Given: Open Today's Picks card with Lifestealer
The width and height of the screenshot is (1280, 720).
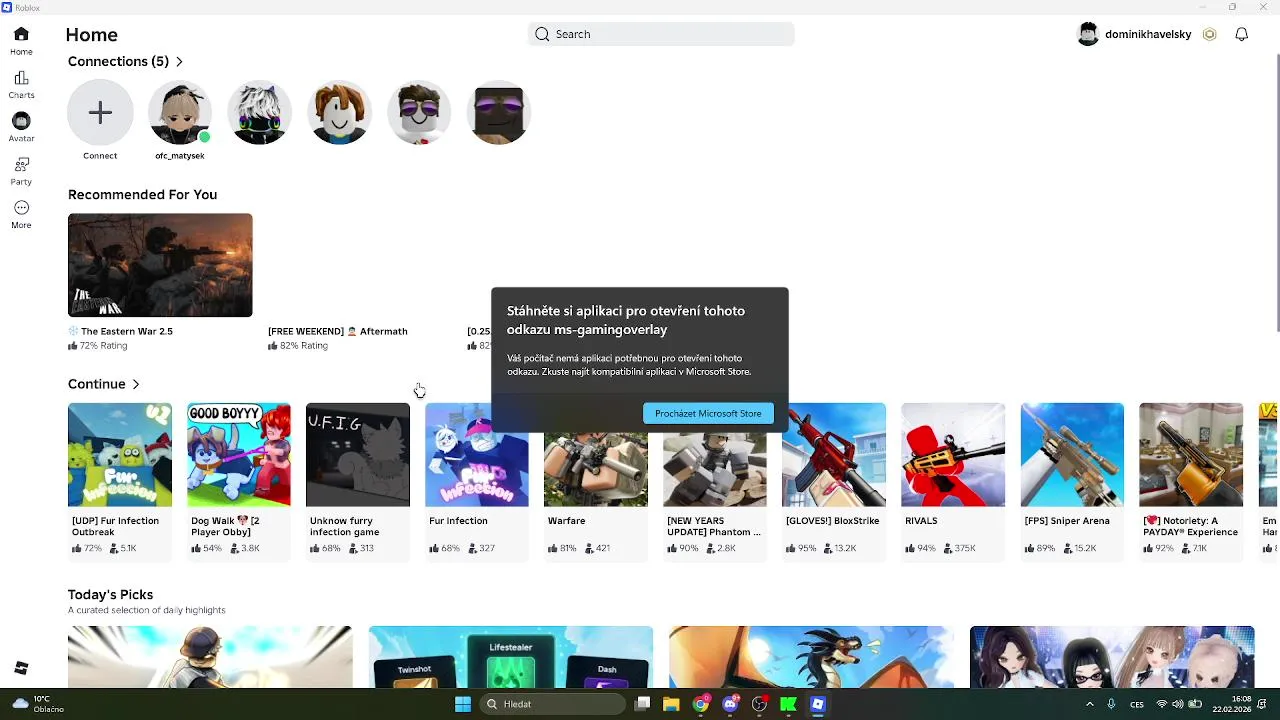Looking at the screenshot, I should pyautogui.click(x=511, y=657).
